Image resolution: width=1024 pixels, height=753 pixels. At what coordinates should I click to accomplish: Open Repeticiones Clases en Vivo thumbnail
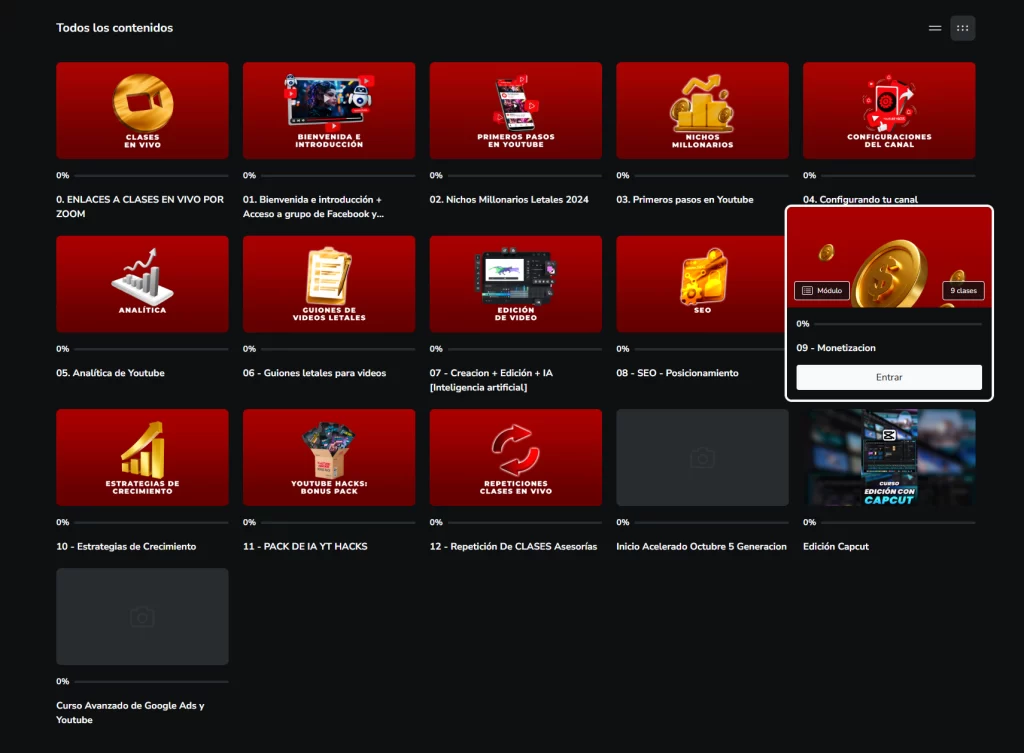(515, 457)
